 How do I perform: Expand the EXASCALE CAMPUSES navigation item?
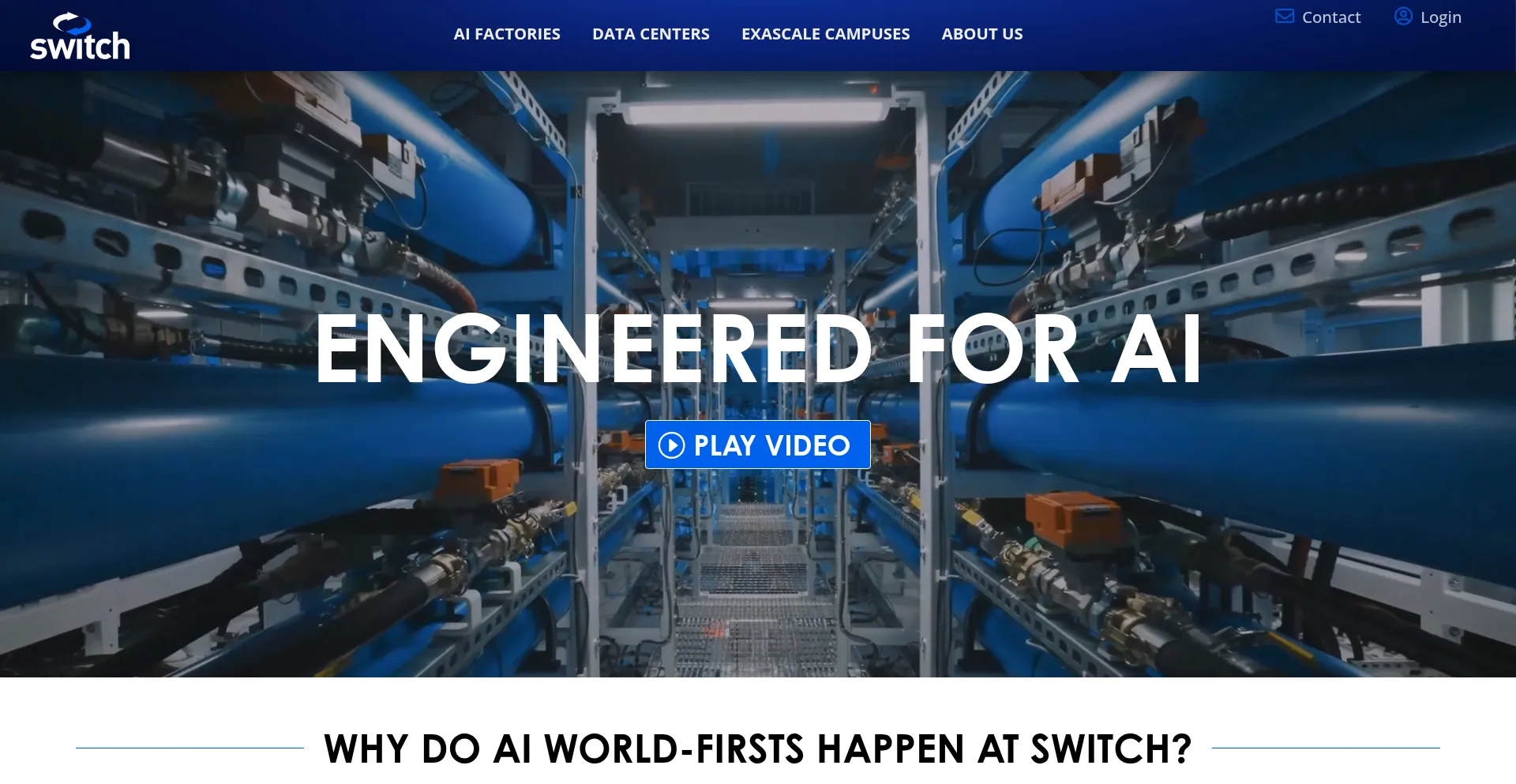pos(825,34)
